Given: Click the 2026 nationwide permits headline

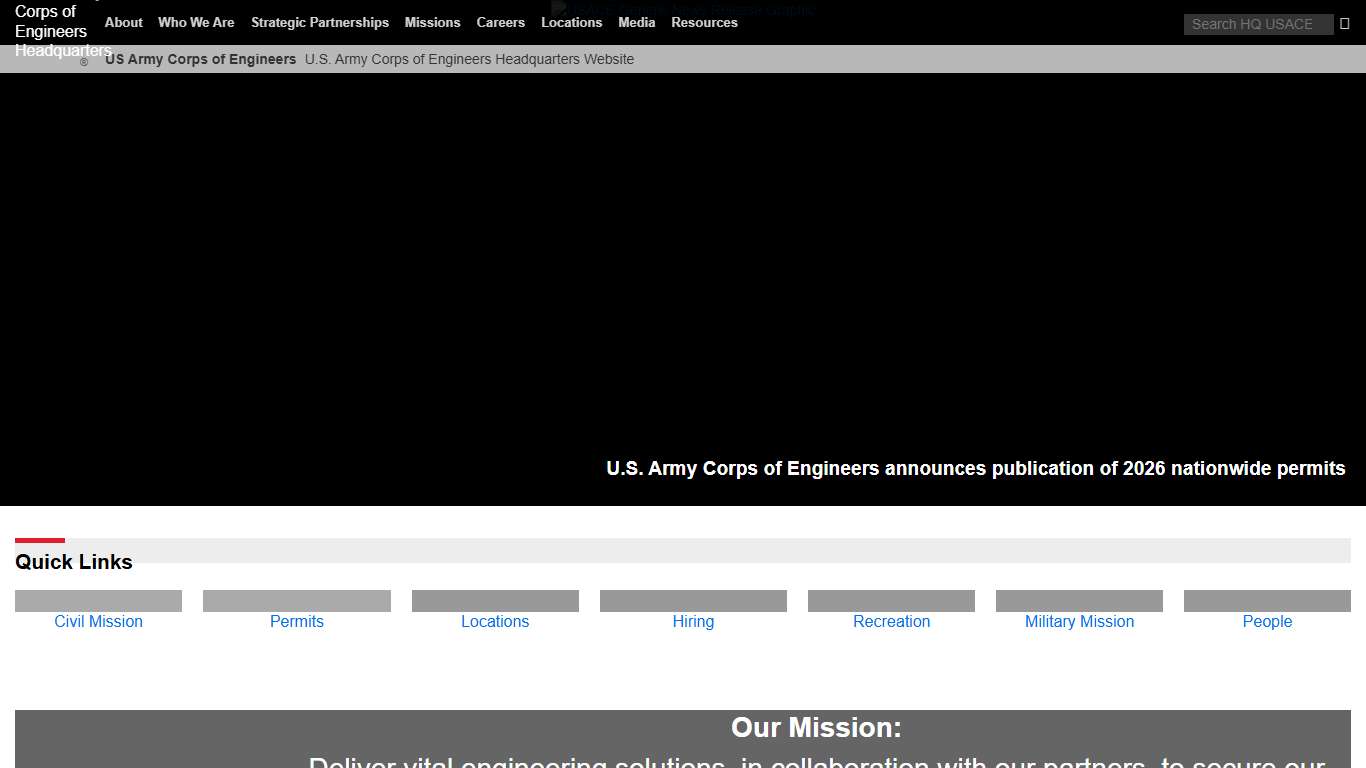Looking at the screenshot, I should pos(975,468).
